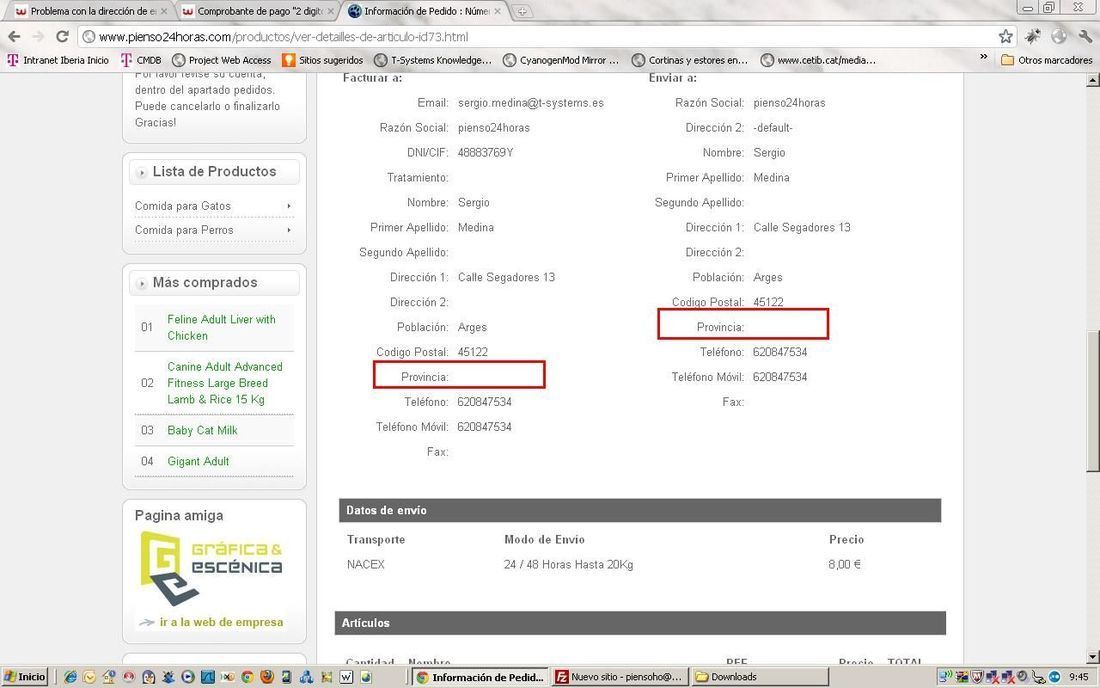Click the scrollbar up arrow

click(x=1092, y=80)
